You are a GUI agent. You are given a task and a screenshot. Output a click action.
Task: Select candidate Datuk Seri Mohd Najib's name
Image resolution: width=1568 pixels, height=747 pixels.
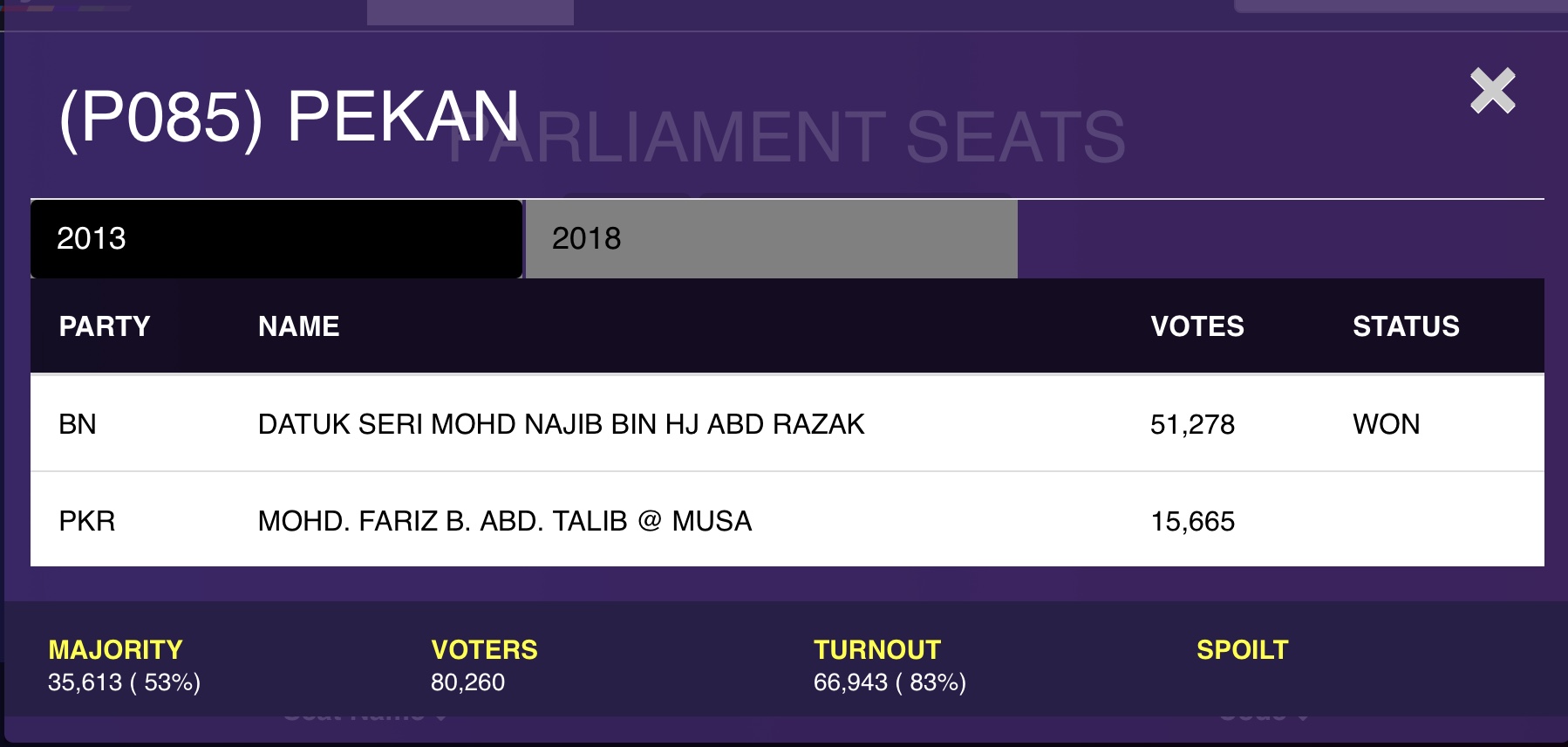(x=561, y=424)
